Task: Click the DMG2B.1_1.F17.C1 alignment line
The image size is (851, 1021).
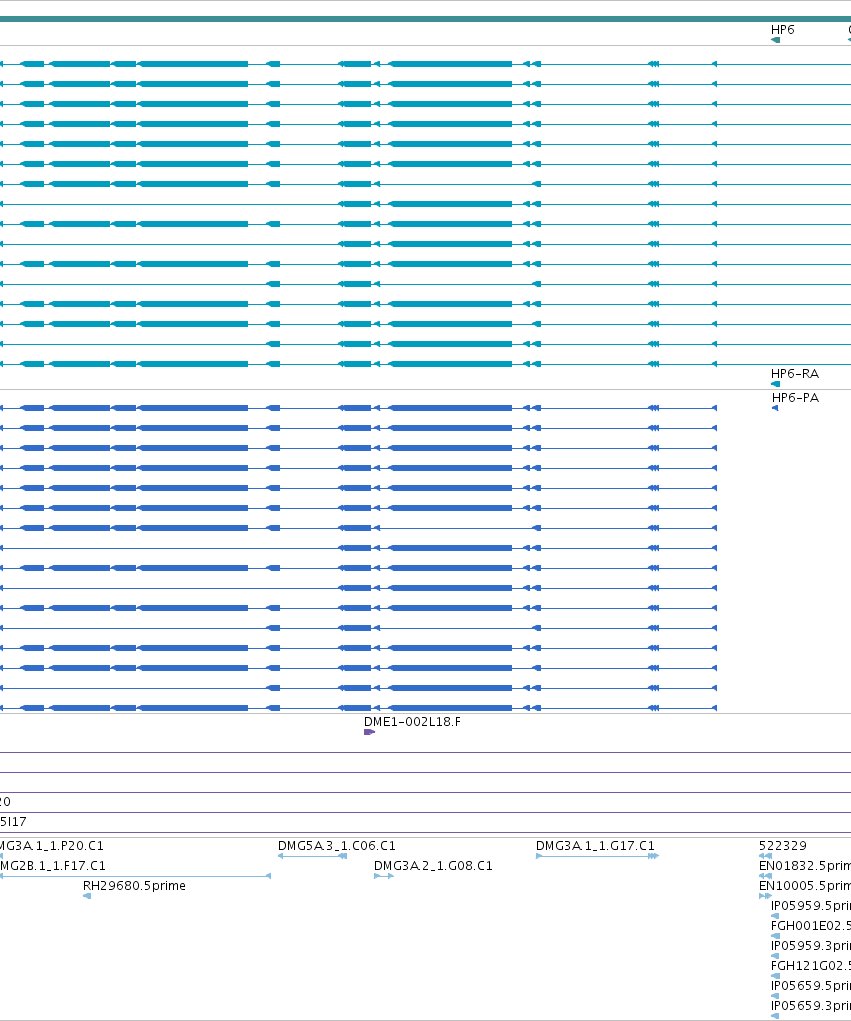Action: [135, 876]
